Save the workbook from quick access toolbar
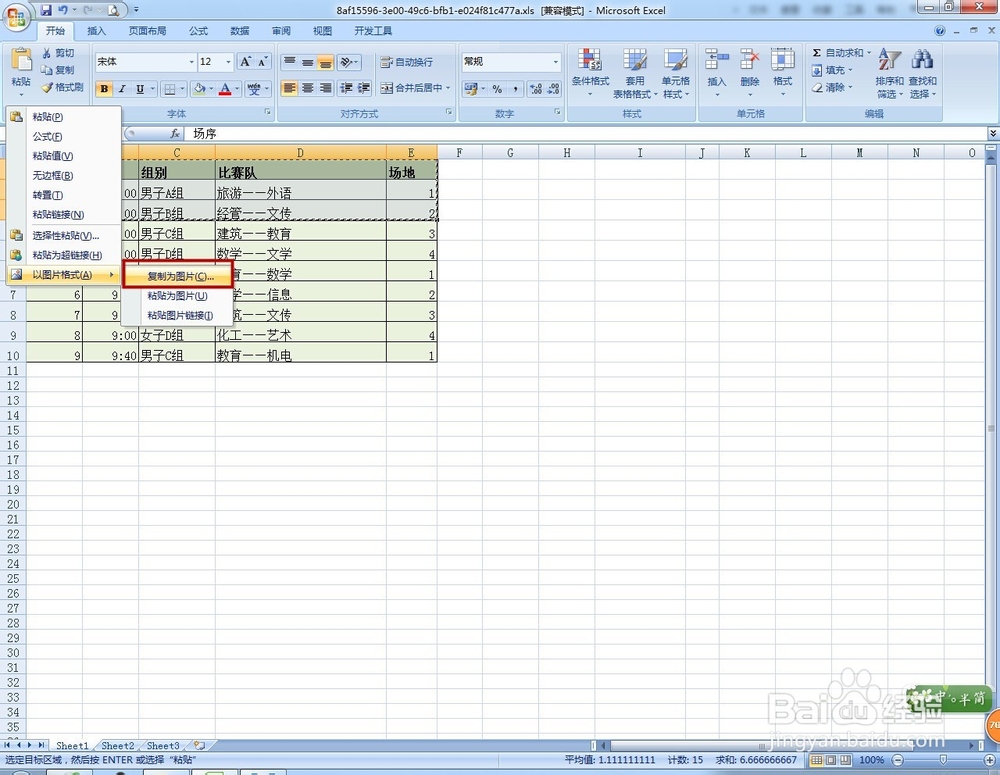Viewport: 1000px width, 775px height. pos(46,10)
